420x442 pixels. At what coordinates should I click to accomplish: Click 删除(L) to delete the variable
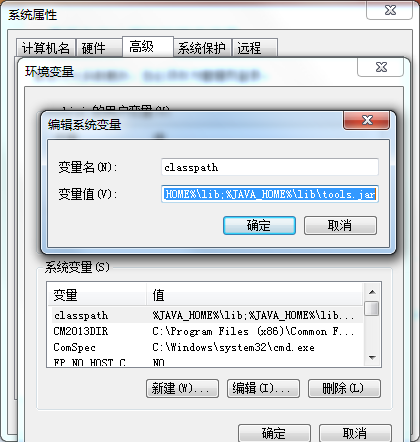coord(344,388)
